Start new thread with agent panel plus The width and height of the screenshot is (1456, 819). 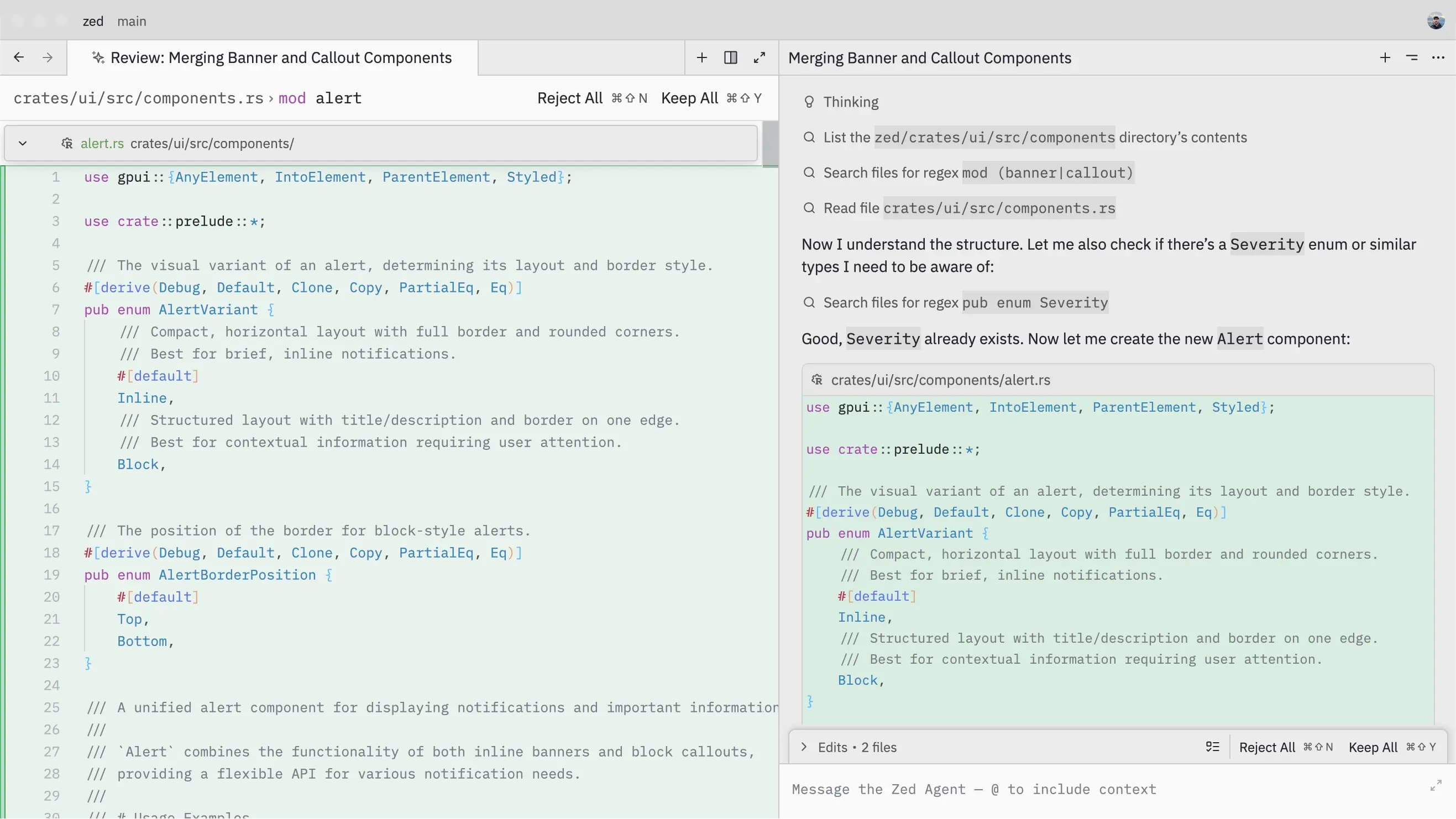coord(1384,57)
